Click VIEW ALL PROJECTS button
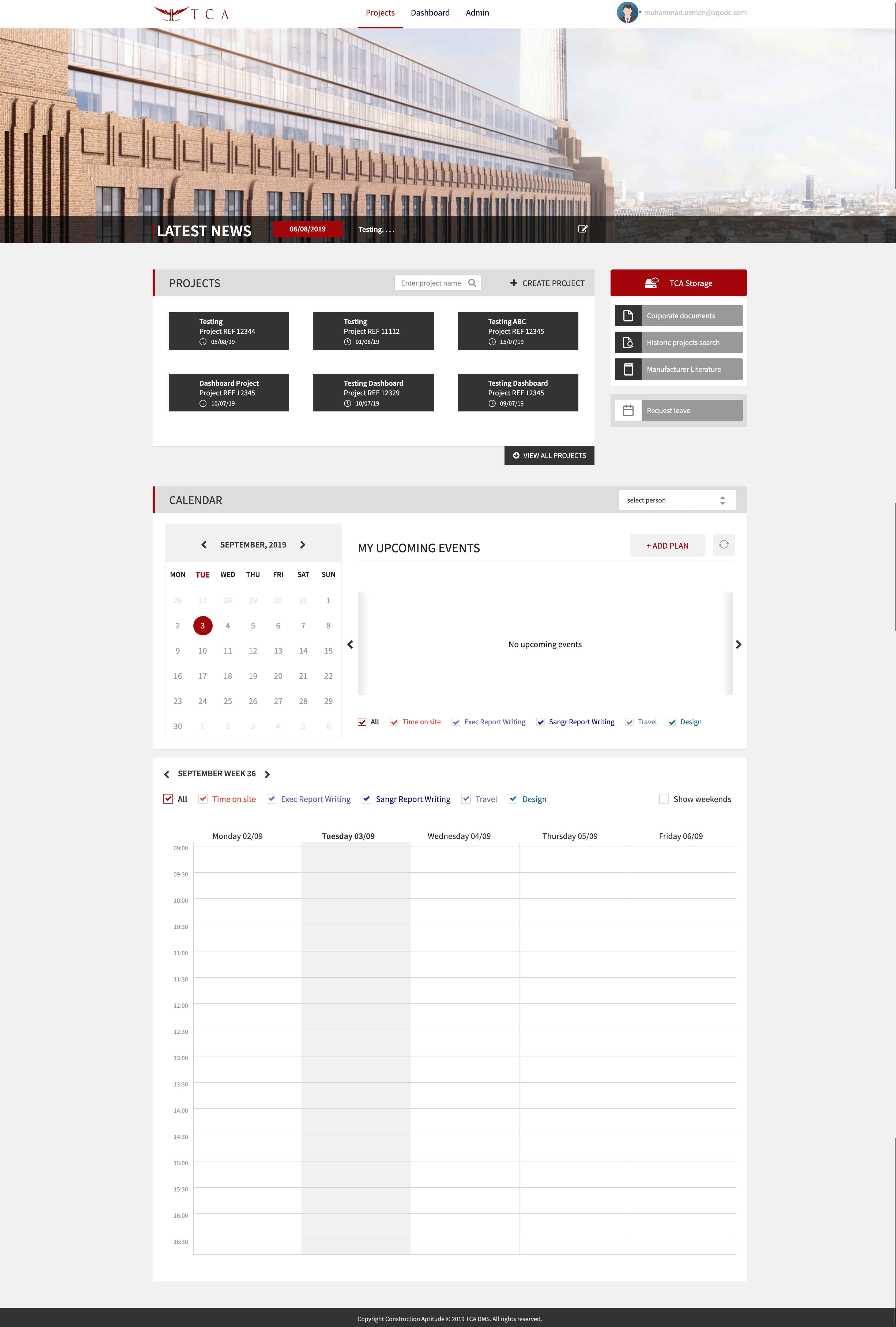 click(x=549, y=455)
